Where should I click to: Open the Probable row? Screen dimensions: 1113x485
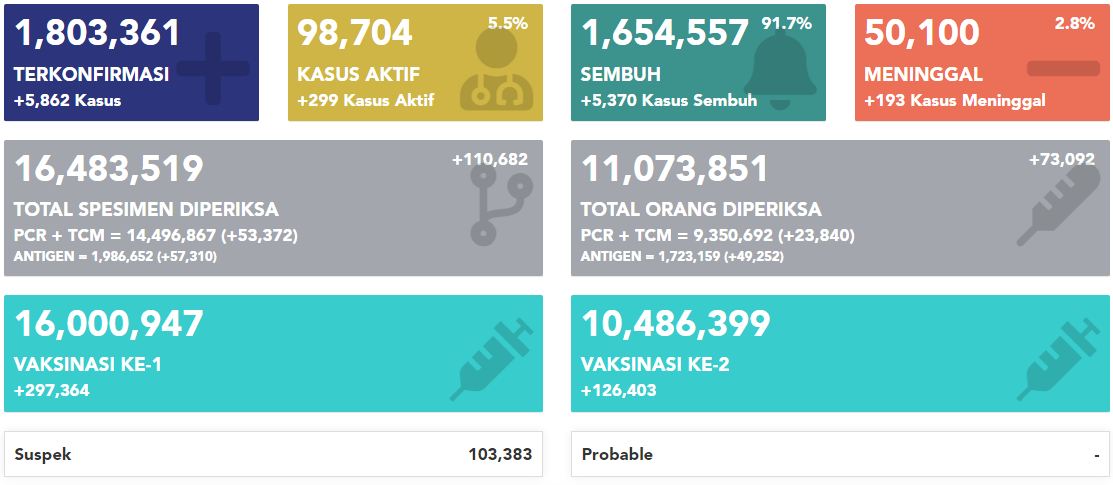[840, 454]
